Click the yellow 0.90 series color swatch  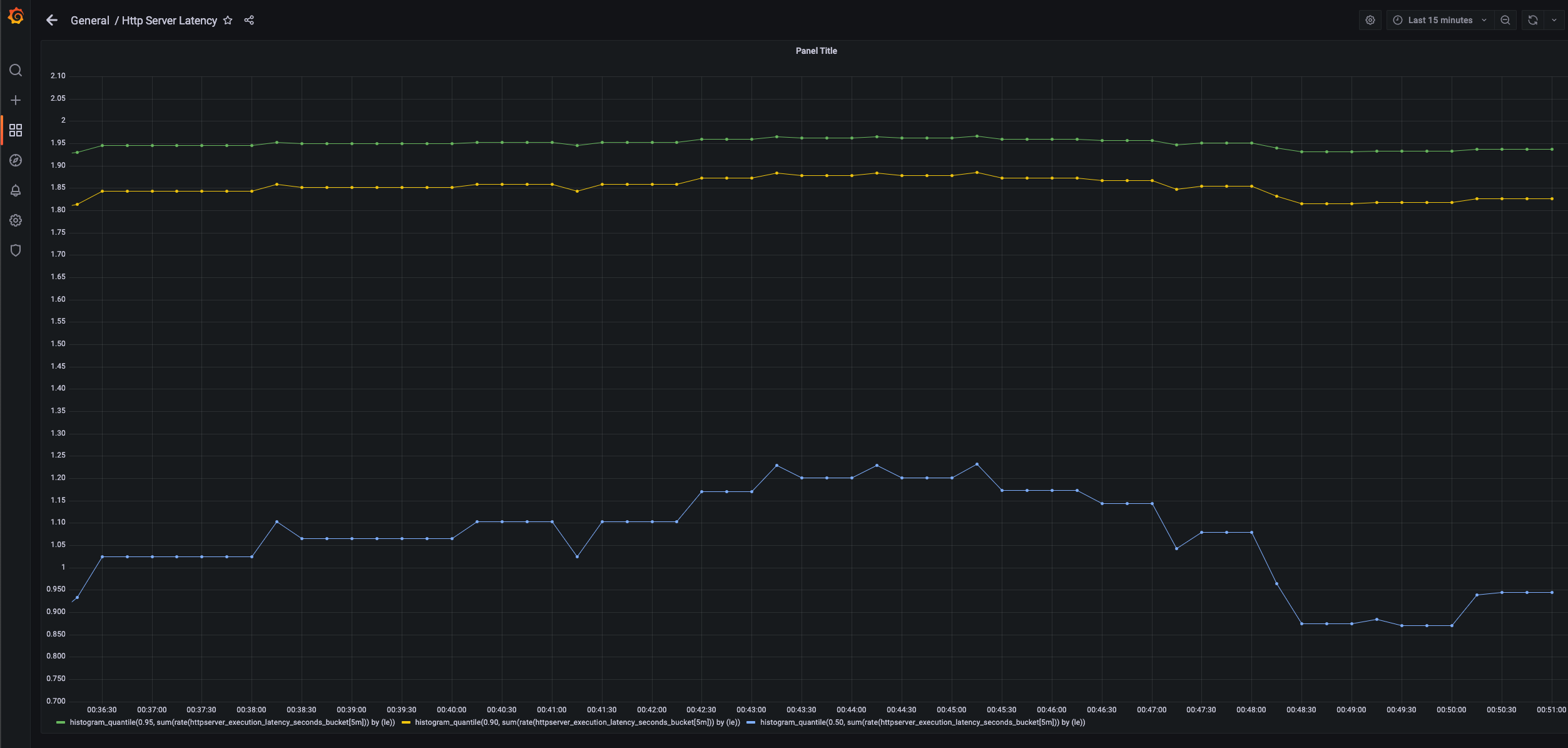tap(406, 722)
